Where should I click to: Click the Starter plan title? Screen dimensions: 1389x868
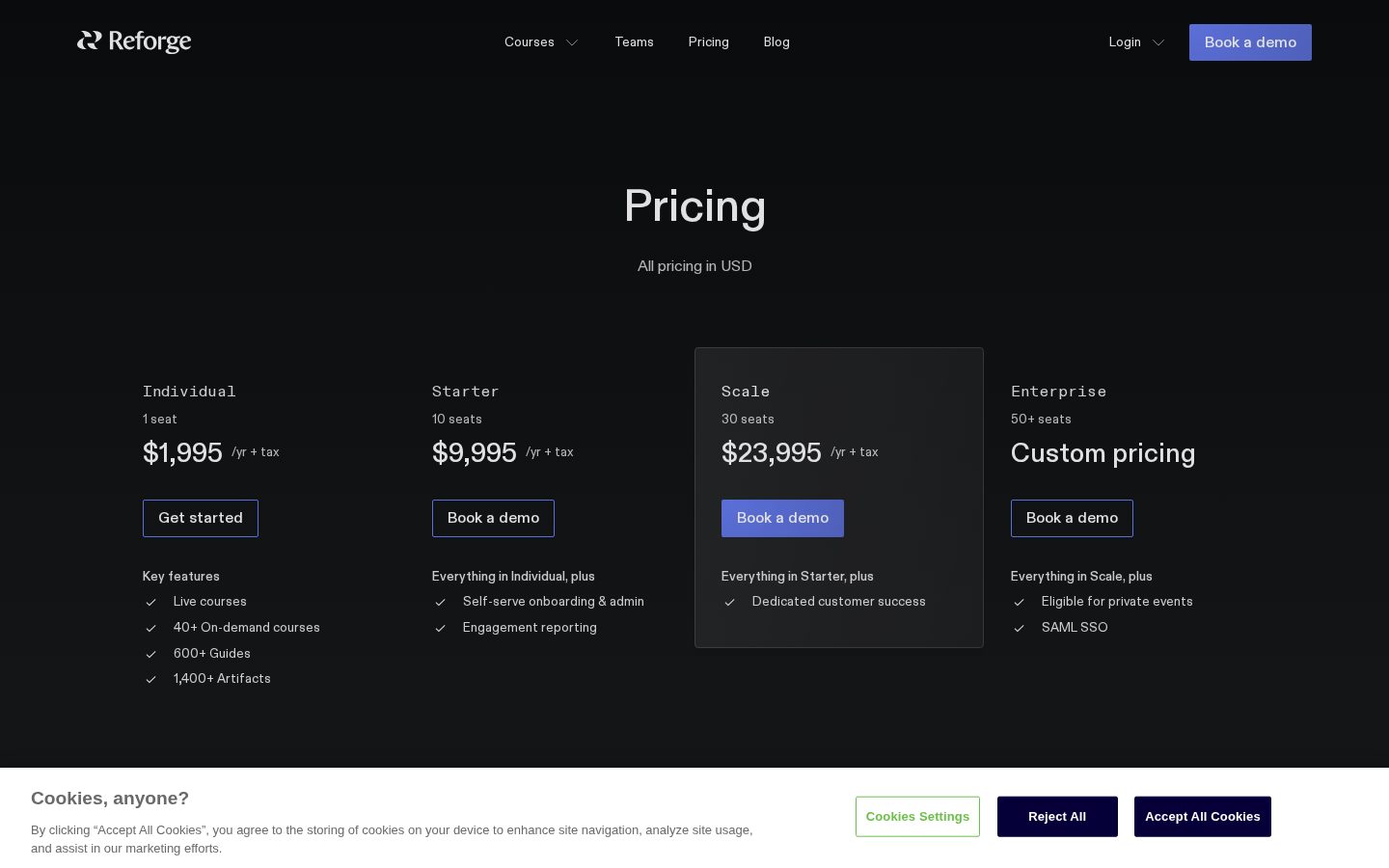click(x=465, y=392)
